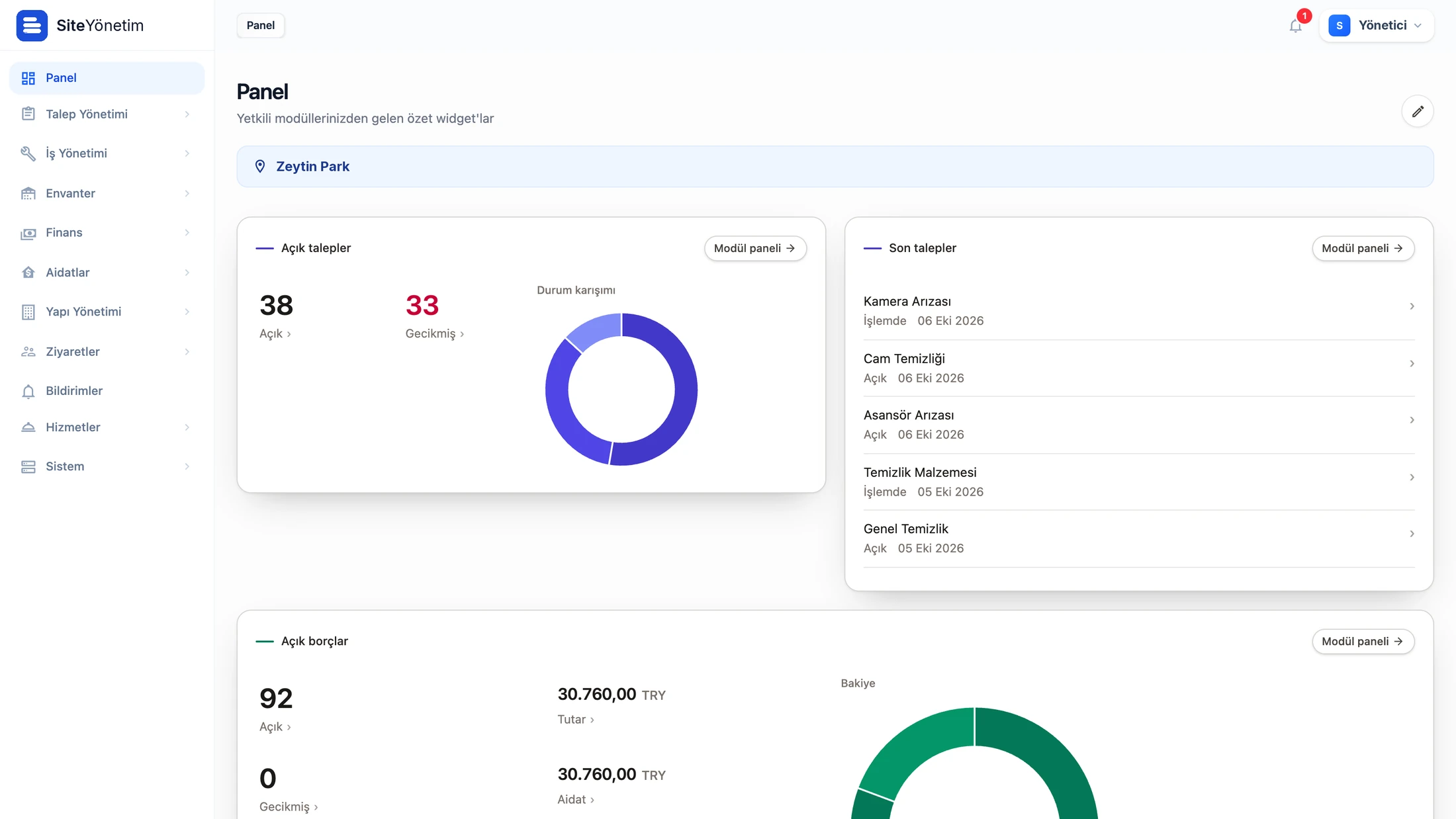Expand the Ziyaretler submenu chevron
Image resolution: width=1456 pixels, height=819 pixels.
(x=187, y=351)
